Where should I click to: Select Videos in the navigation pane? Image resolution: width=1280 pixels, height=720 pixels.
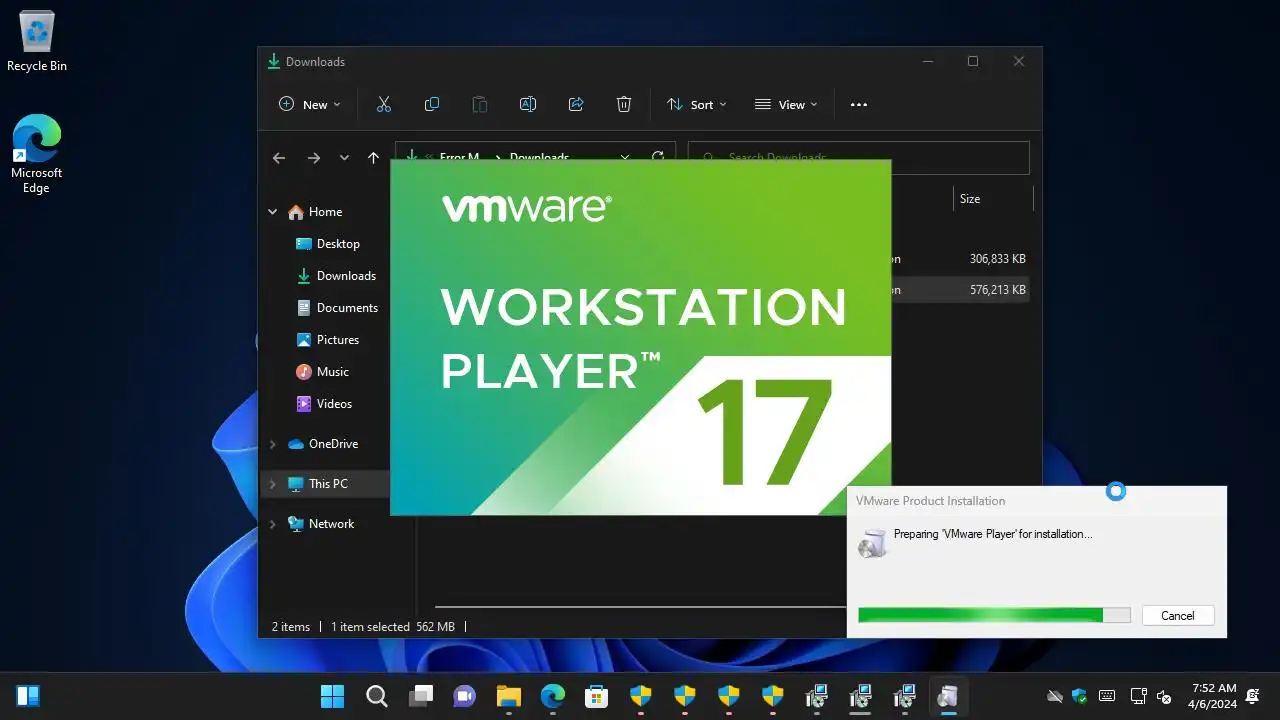[334, 404]
